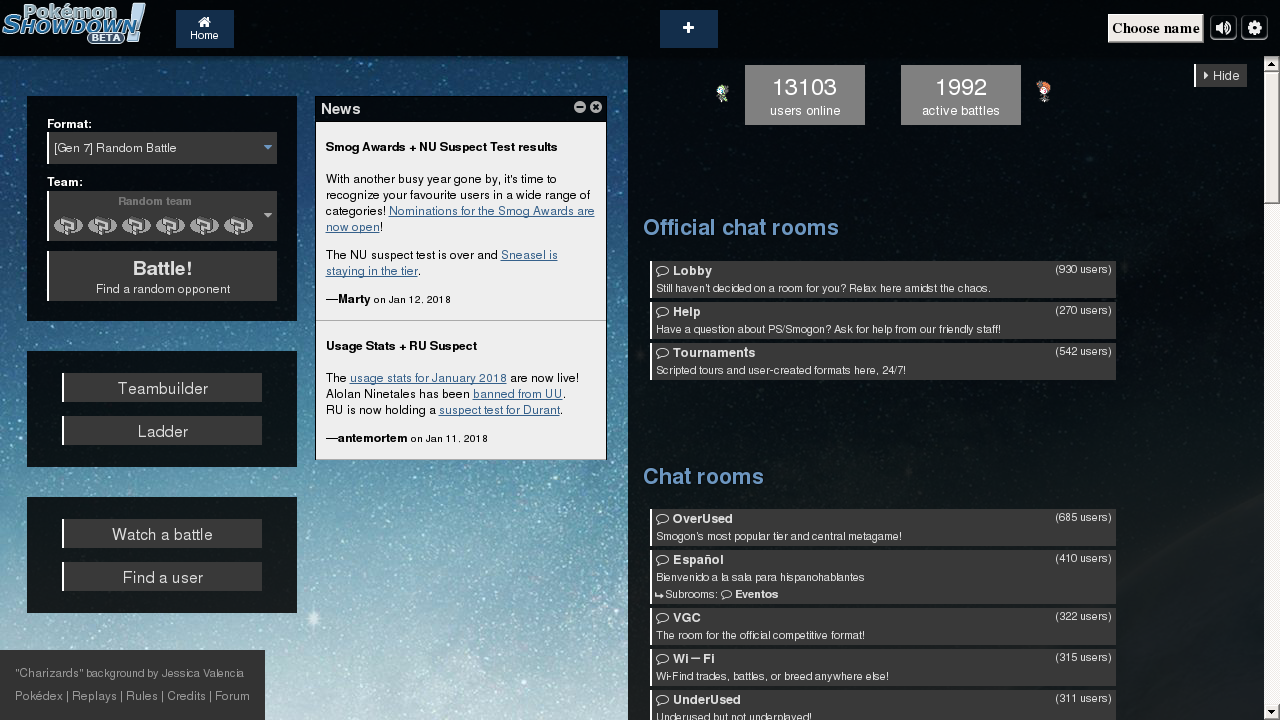Viewport: 1280px width, 720px height.
Task: Join the OverUsed chat room
Action: (x=883, y=527)
